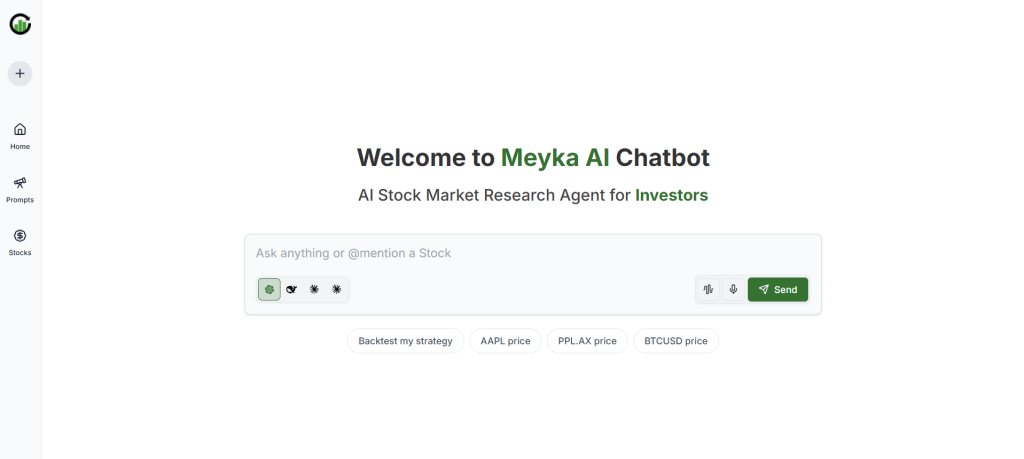Select the last starburst model icon
Image resolution: width=1024 pixels, height=459 pixels.
point(336,289)
